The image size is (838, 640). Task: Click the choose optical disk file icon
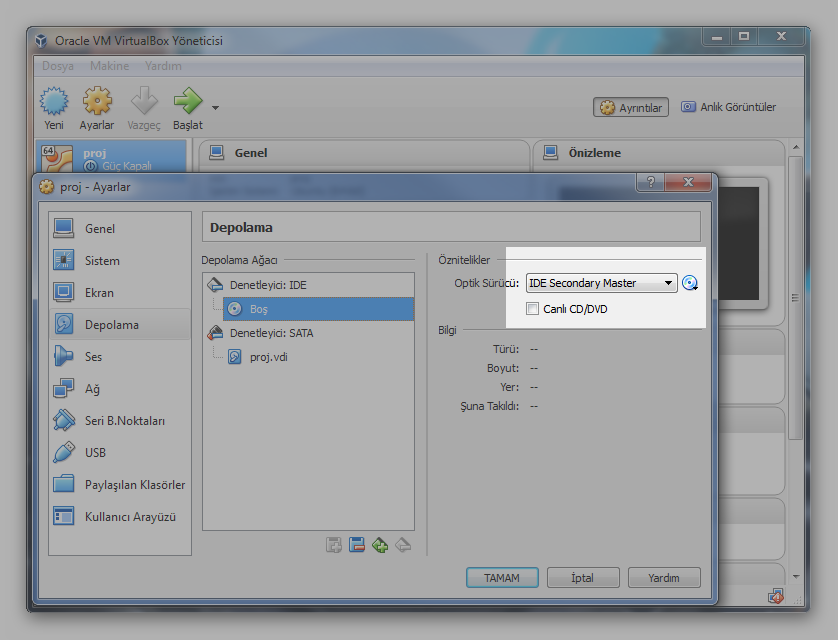point(690,283)
